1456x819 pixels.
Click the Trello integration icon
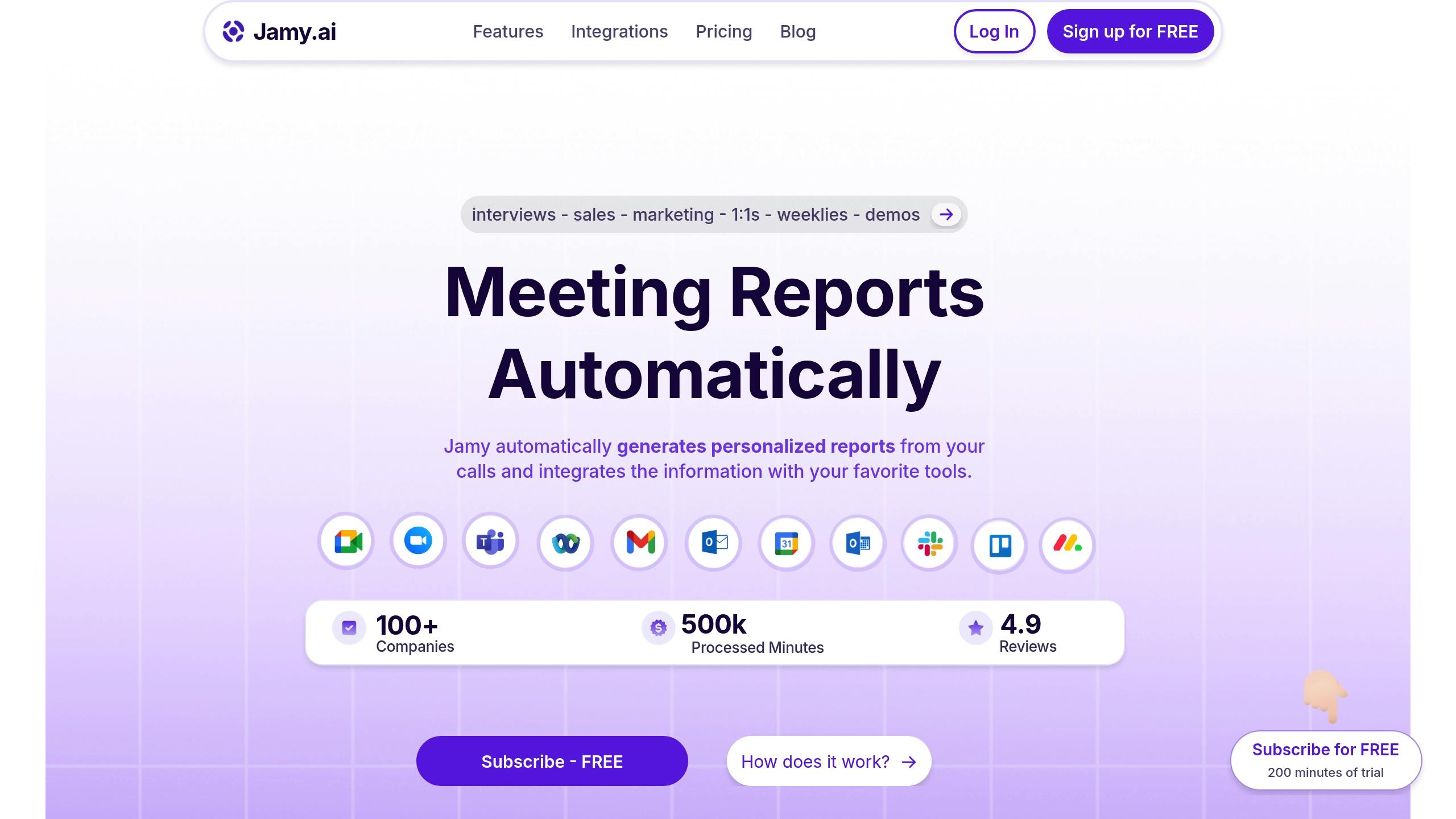[1000, 545]
